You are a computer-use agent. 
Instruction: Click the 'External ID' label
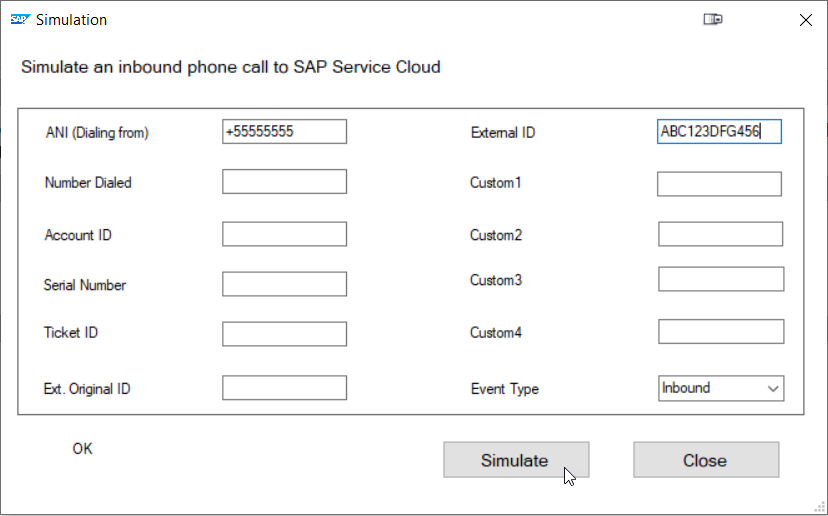503,133
